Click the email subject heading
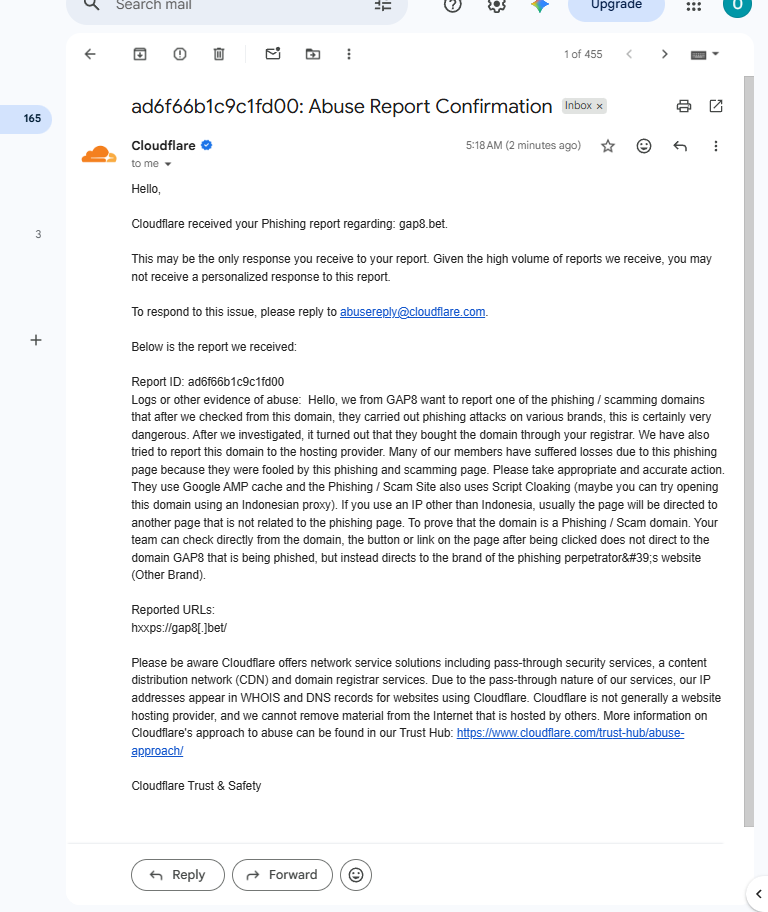 (x=342, y=106)
